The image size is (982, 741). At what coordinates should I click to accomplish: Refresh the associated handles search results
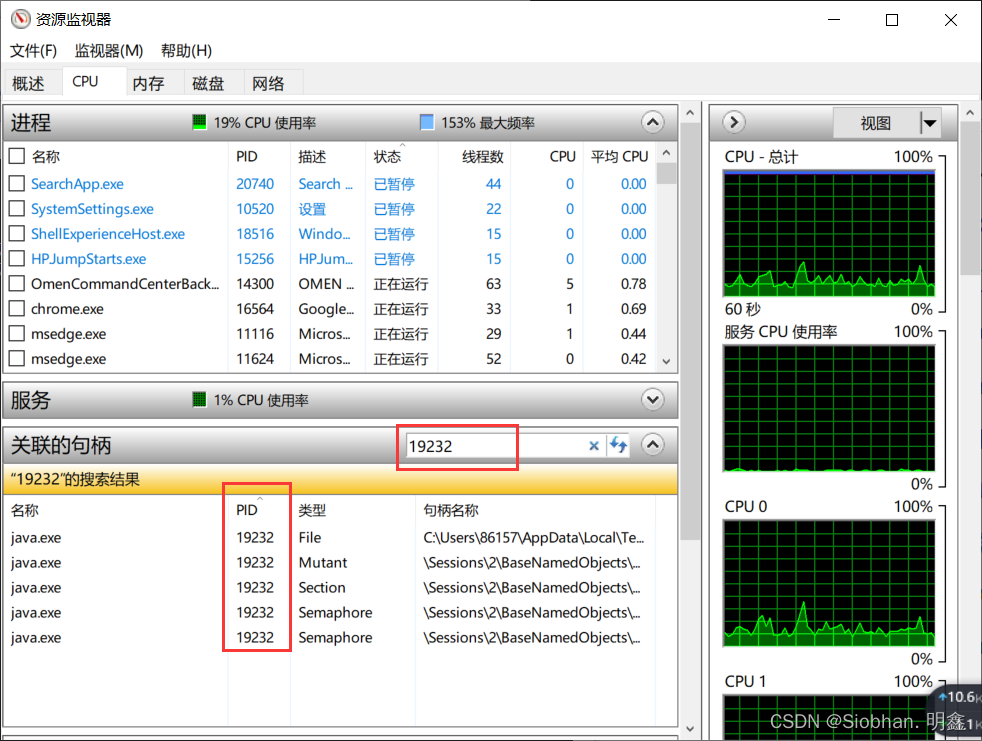(619, 445)
